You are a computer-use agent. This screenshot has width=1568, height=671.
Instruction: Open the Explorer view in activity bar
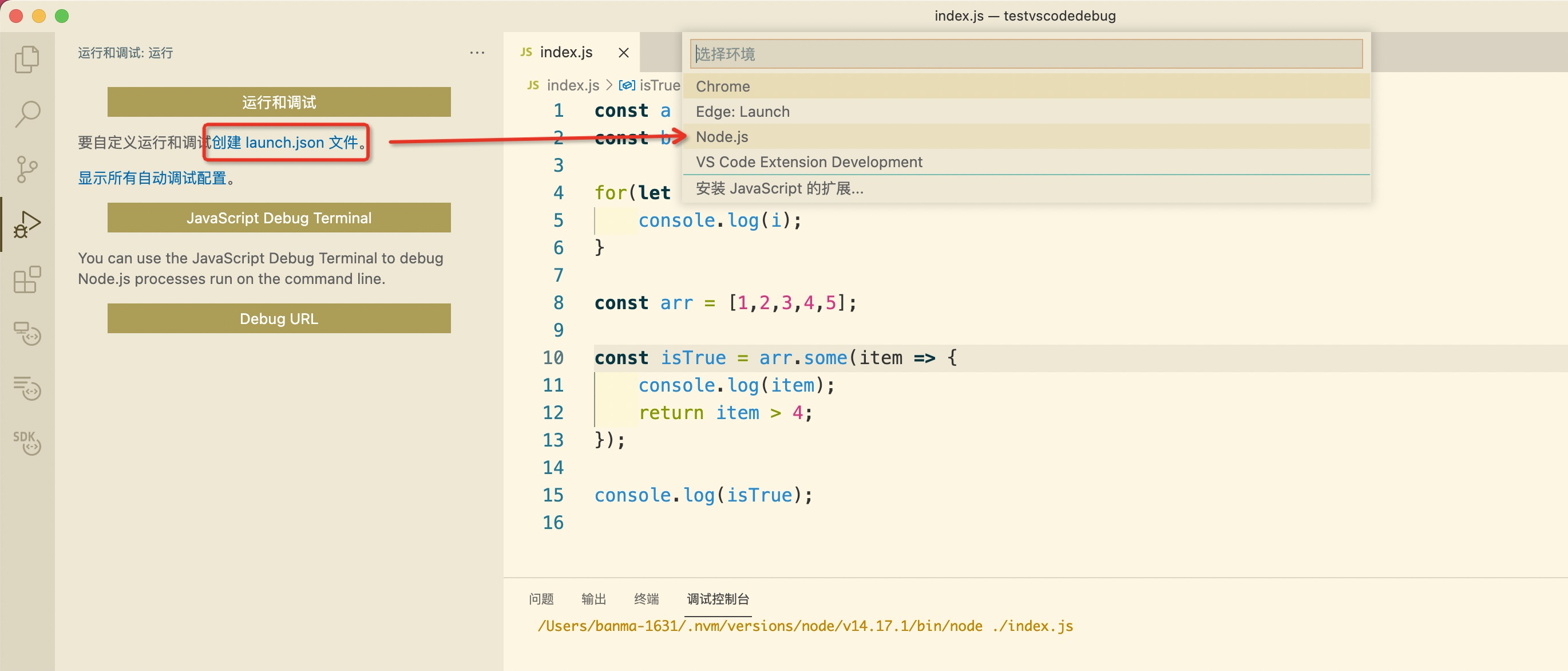[27, 59]
